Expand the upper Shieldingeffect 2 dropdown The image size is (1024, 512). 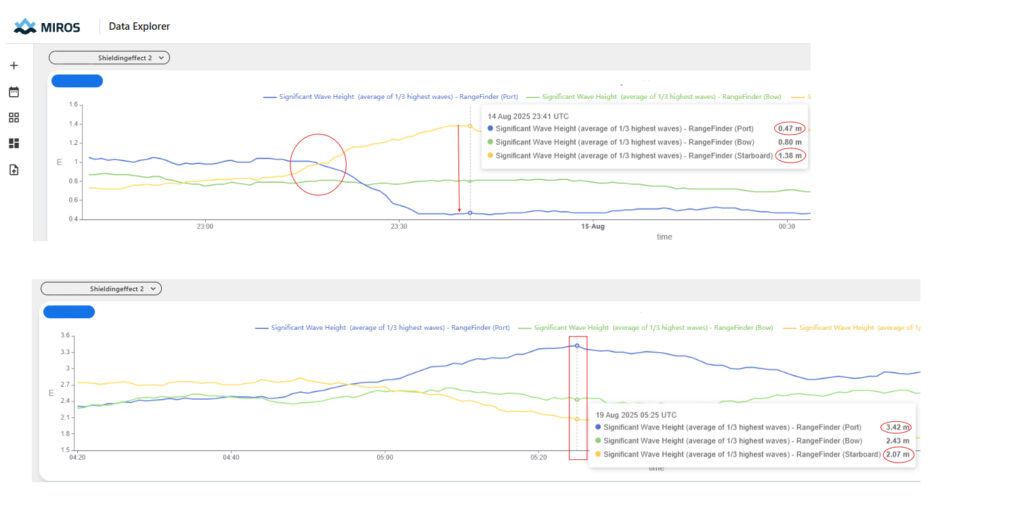[x=109, y=58]
